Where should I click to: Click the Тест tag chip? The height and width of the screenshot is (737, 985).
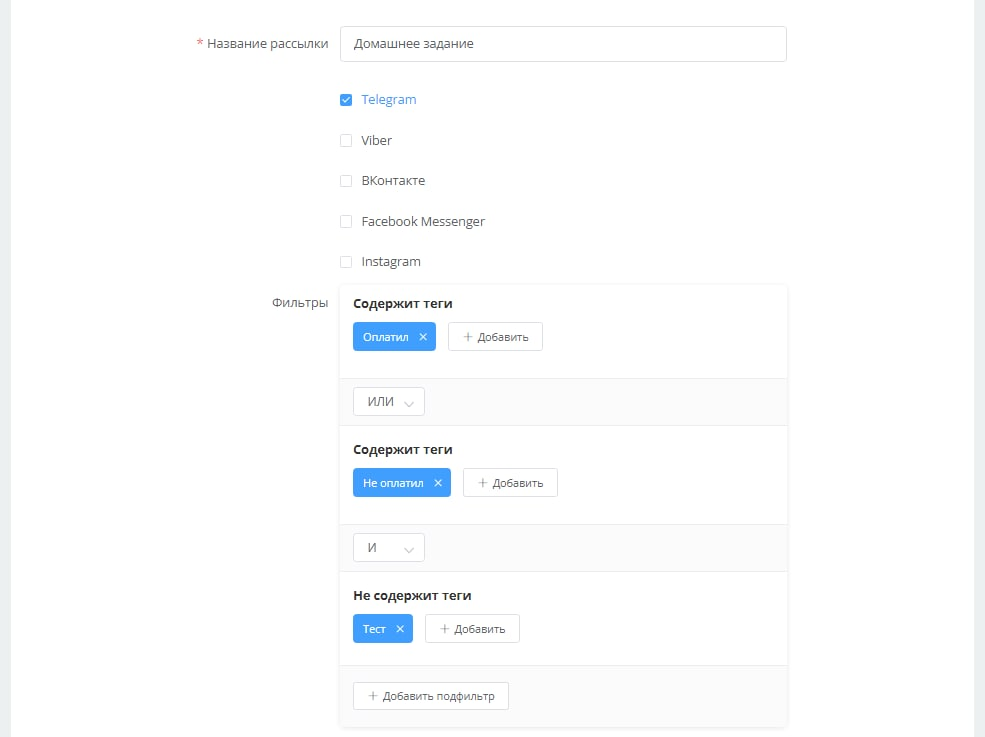pyautogui.click(x=374, y=629)
